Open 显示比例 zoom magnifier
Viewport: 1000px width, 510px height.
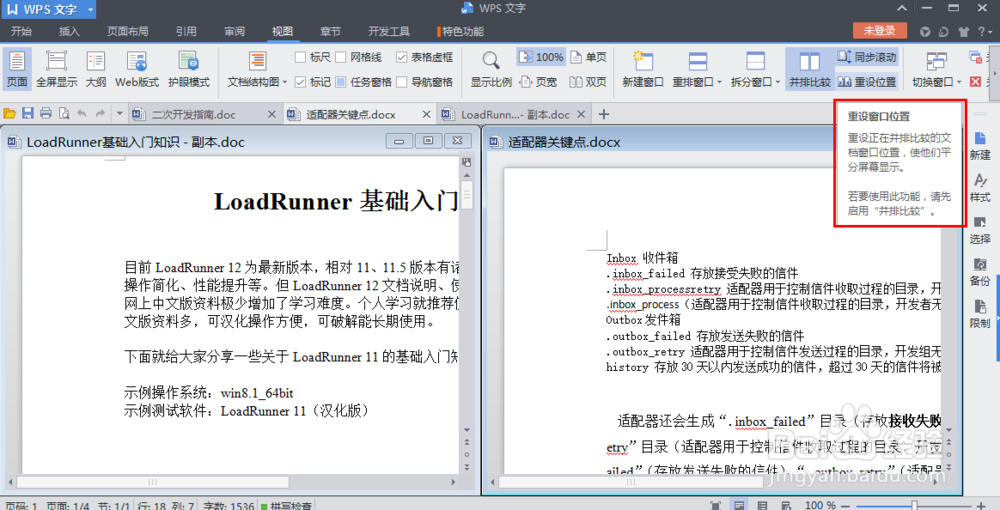tap(491, 69)
